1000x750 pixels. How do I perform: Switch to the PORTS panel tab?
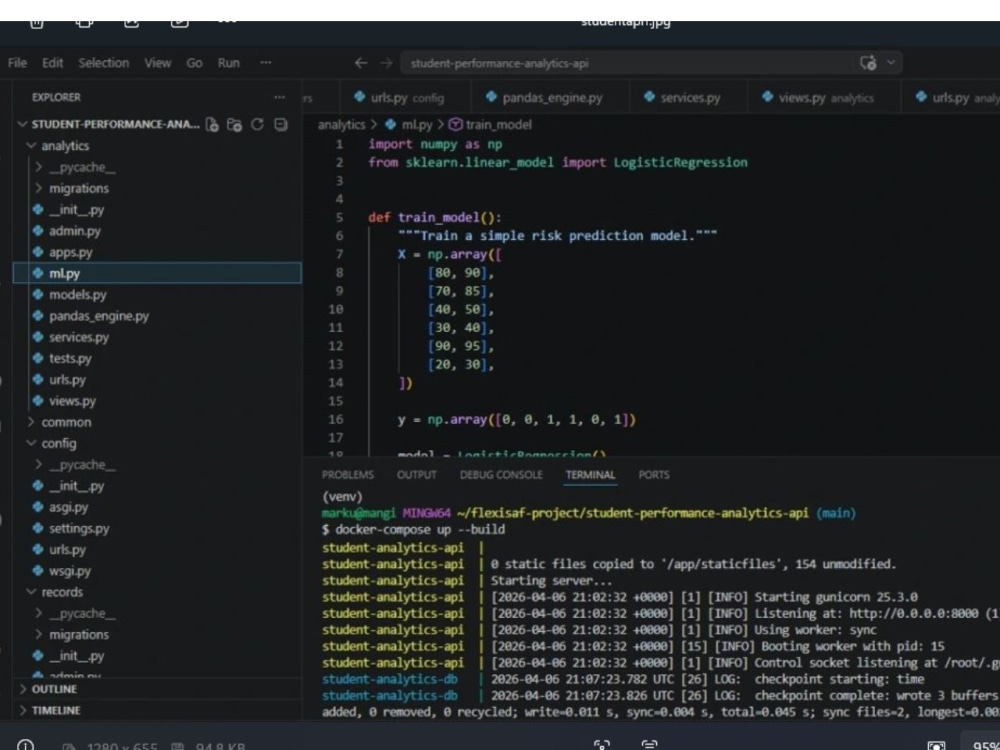click(x=654, y=475)
